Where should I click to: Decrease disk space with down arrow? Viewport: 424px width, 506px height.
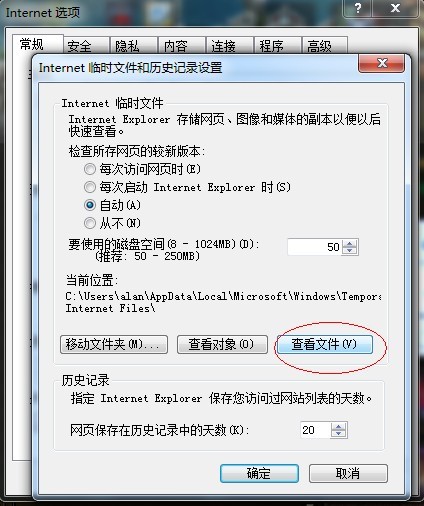coord(349,251)
